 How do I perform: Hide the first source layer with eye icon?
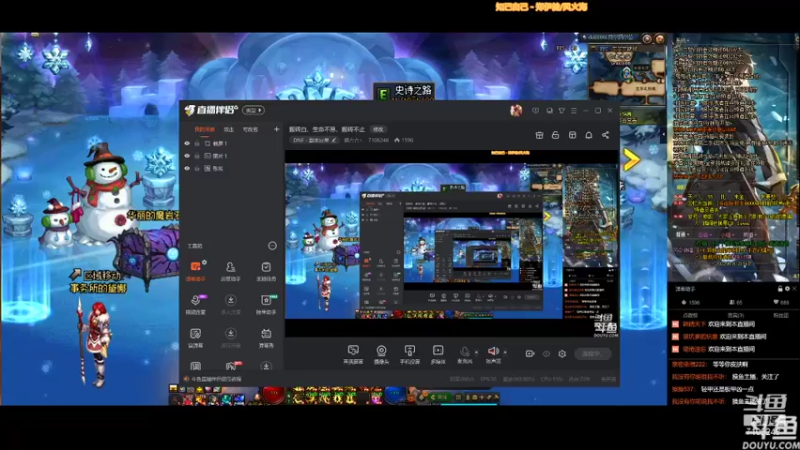point(187,144)
